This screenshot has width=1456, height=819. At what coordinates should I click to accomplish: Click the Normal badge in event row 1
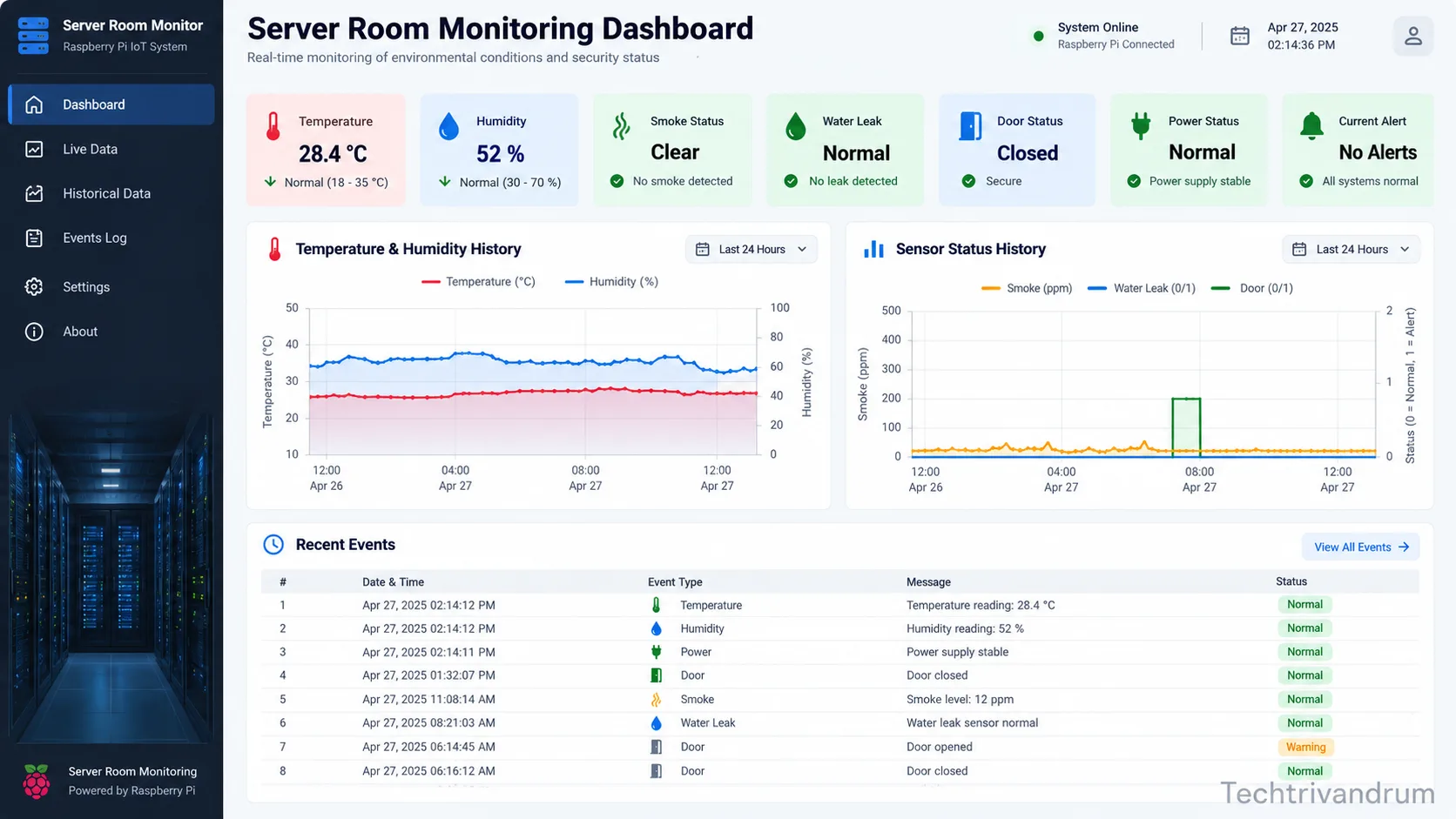(x=1304, y=605)
